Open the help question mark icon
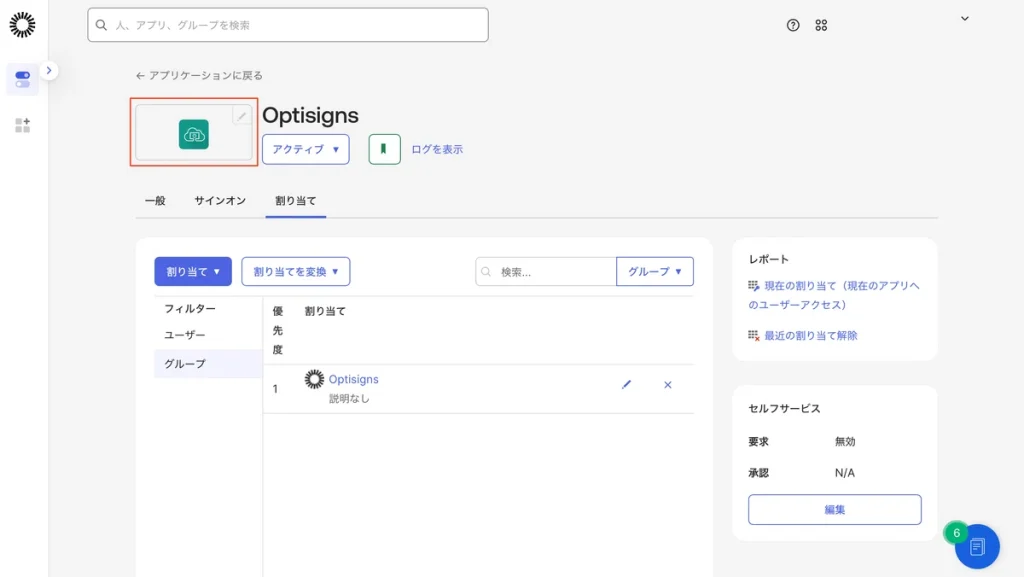This screenshot has height=577, width=1024. point(793,25)
